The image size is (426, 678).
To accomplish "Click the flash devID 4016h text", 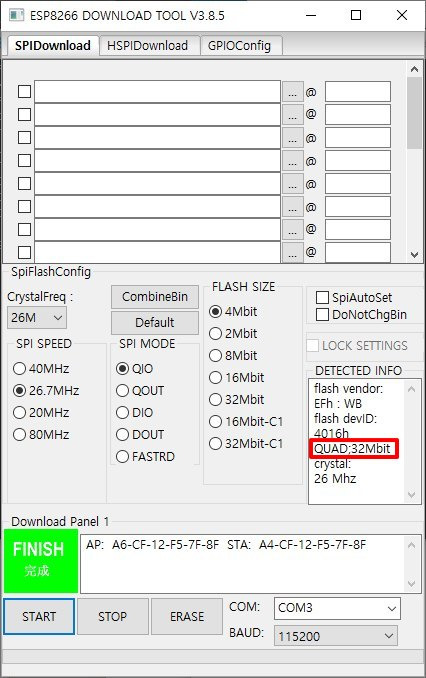I will [x=331, y=433].
